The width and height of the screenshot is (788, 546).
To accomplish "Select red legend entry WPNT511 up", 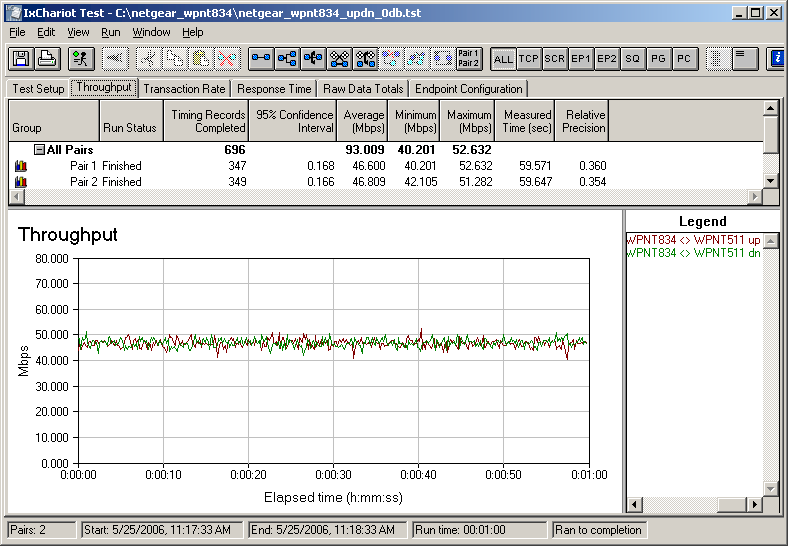I will (694, 240).
